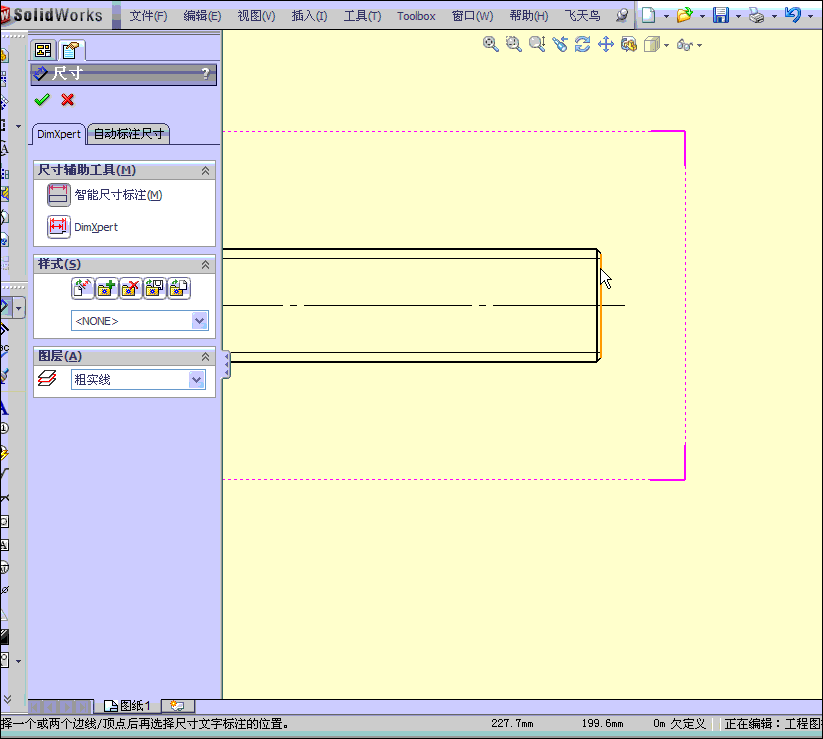
Task: Open the 工具(T) menu
Action: click(x=362, y=16)
